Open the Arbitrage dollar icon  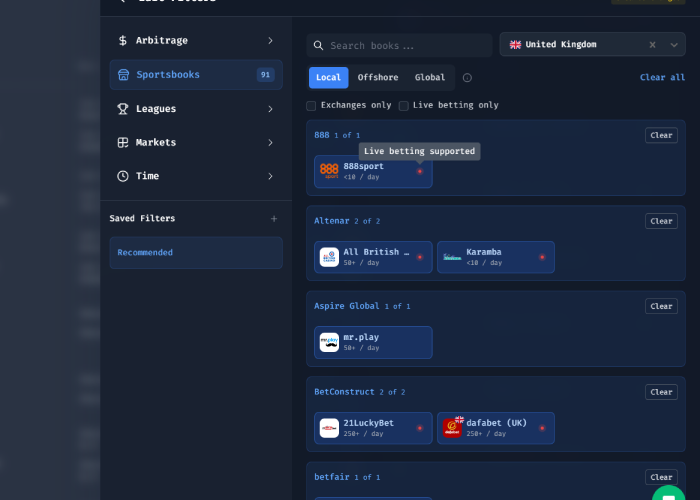pyautogui.click(x=123, y=41)
